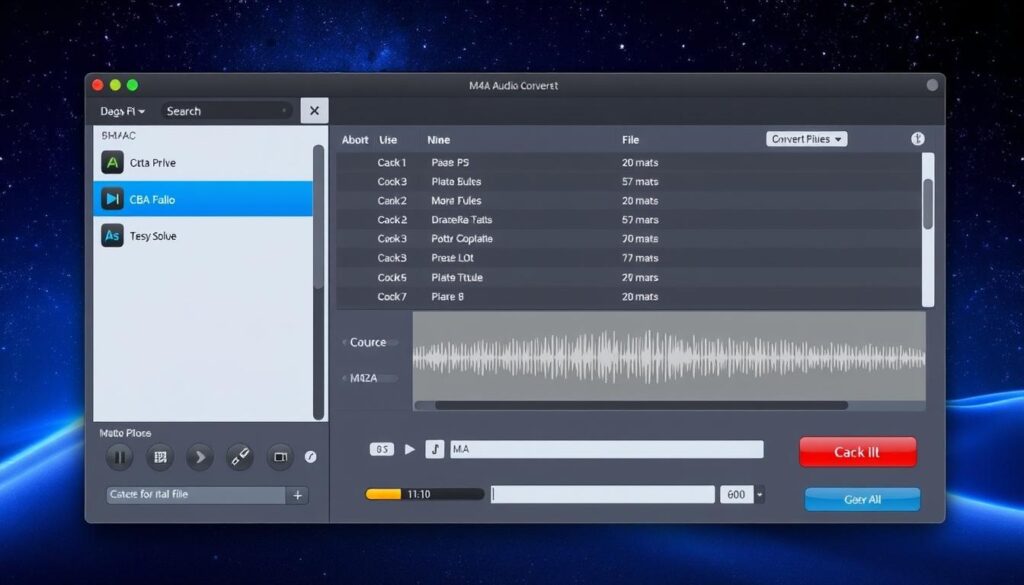
Task: Click the blue Gary All button
Action: tap(861, 499)
